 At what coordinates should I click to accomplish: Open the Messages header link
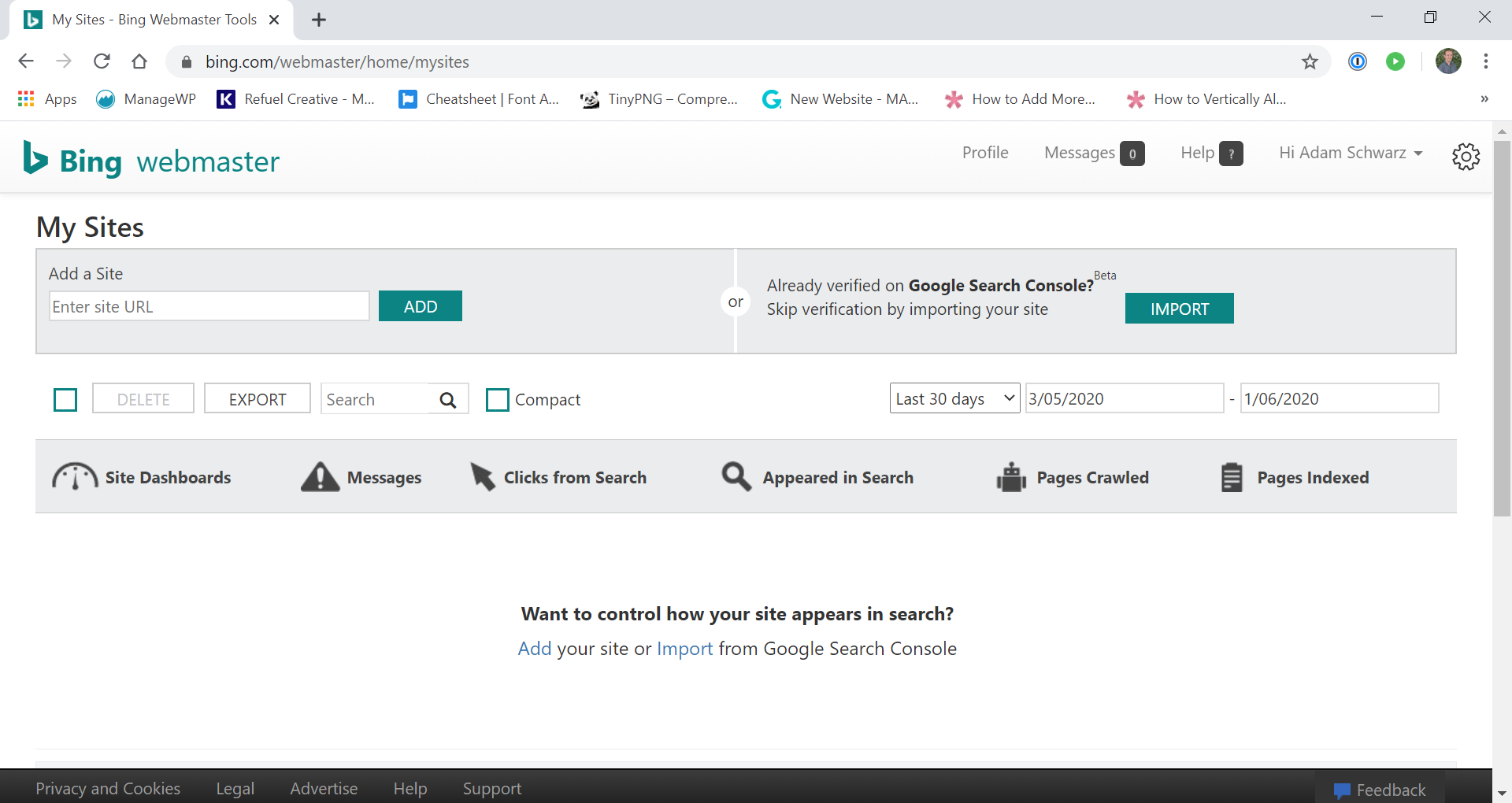1080,153
